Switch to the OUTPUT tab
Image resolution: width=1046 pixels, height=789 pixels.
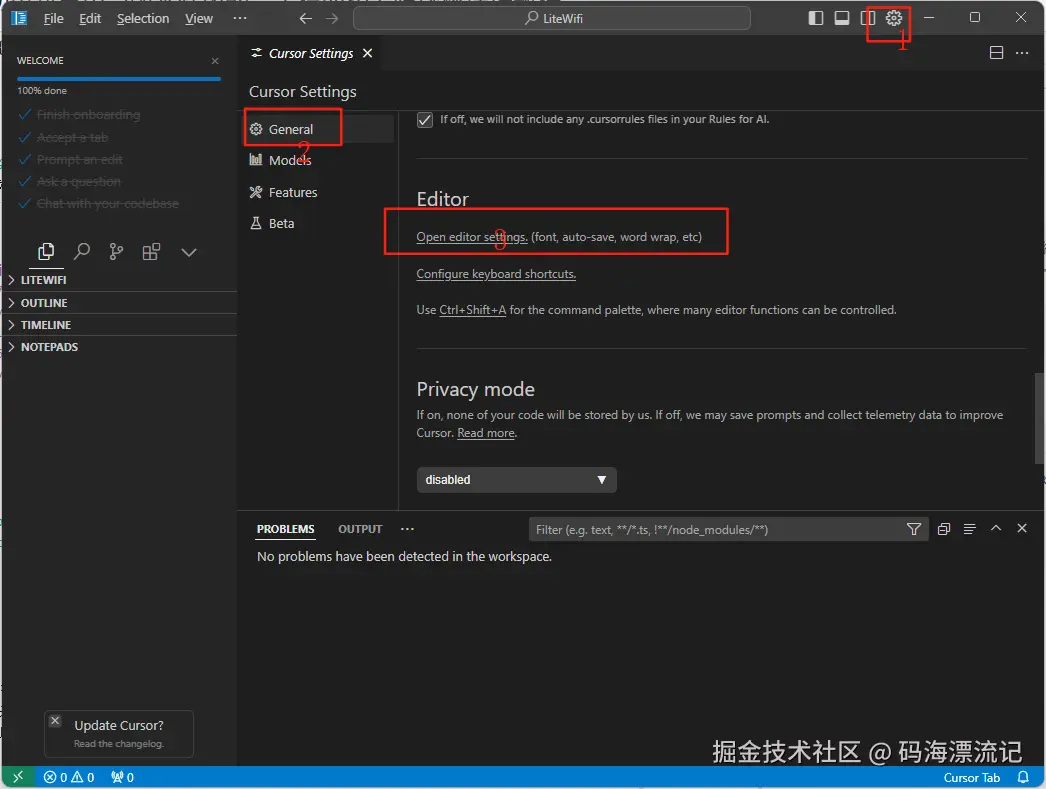[360, 529]
